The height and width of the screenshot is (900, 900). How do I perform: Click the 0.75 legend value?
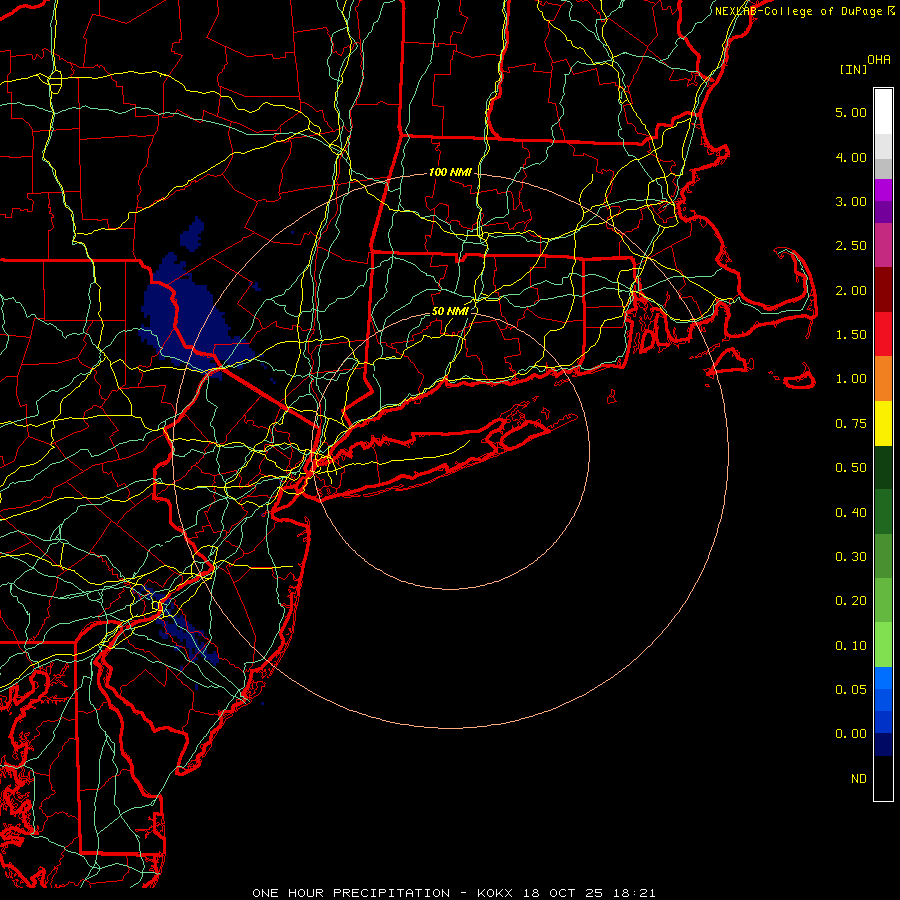point(851,424)
